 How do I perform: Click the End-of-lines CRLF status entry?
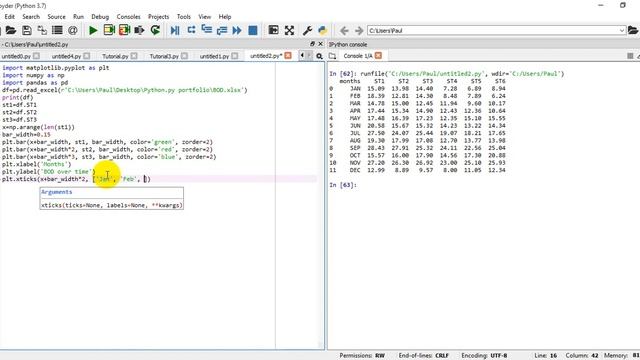423,356
